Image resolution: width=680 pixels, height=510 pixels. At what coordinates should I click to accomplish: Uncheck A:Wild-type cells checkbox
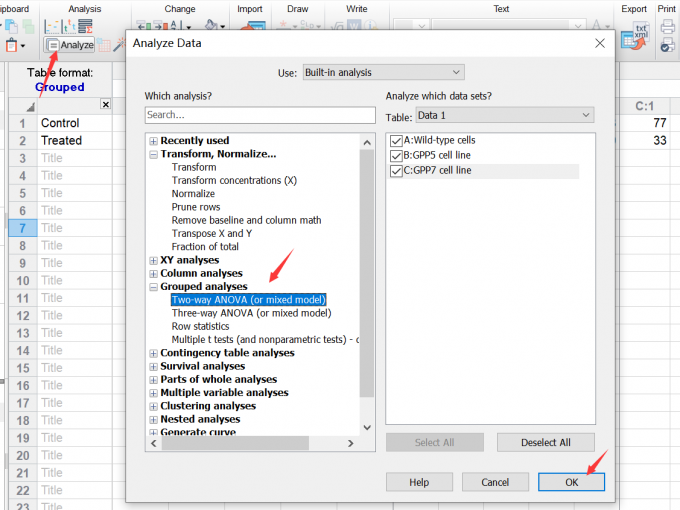396,141
